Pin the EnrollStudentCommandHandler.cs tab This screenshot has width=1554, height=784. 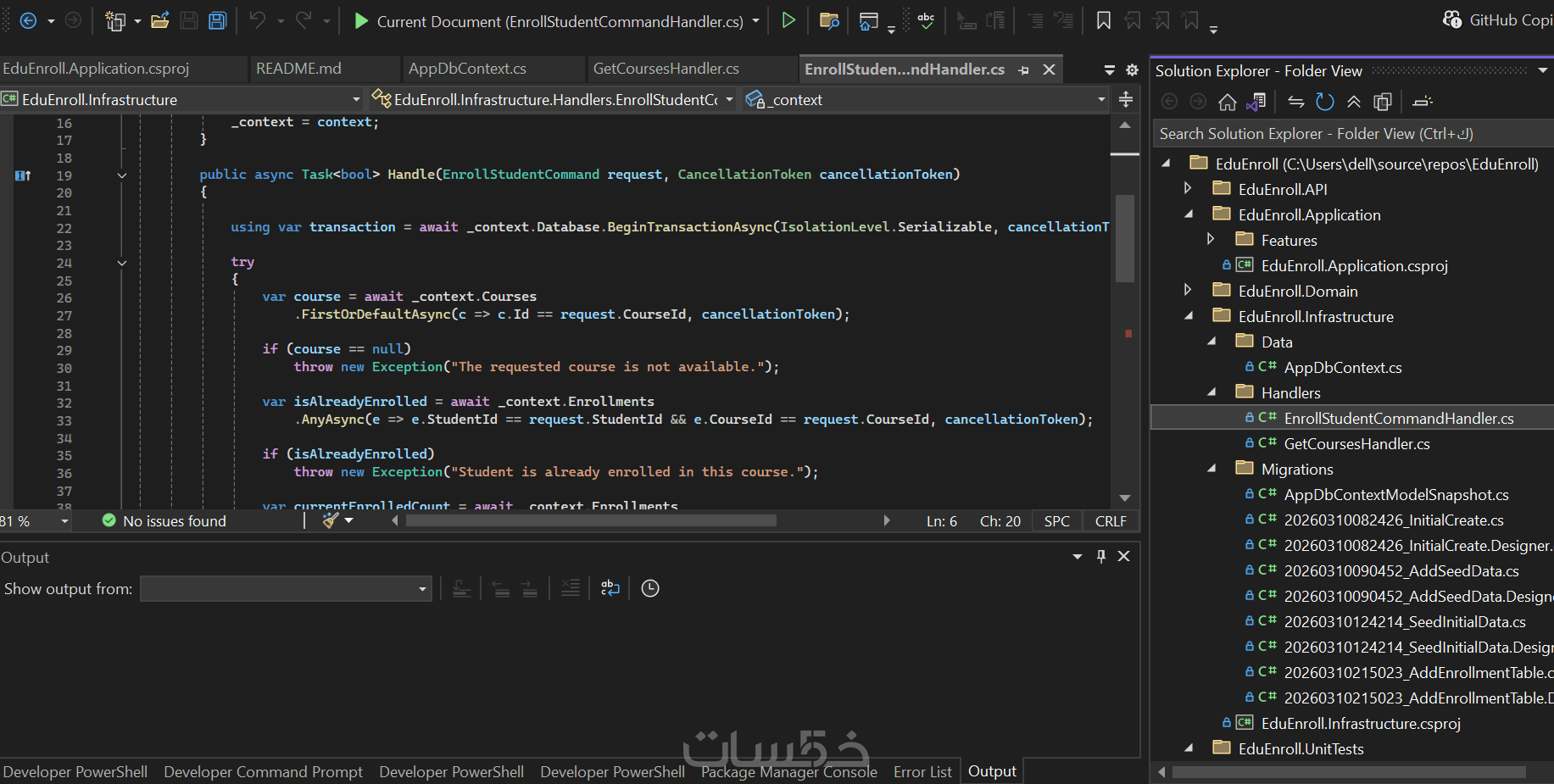tap(1024, 70)
